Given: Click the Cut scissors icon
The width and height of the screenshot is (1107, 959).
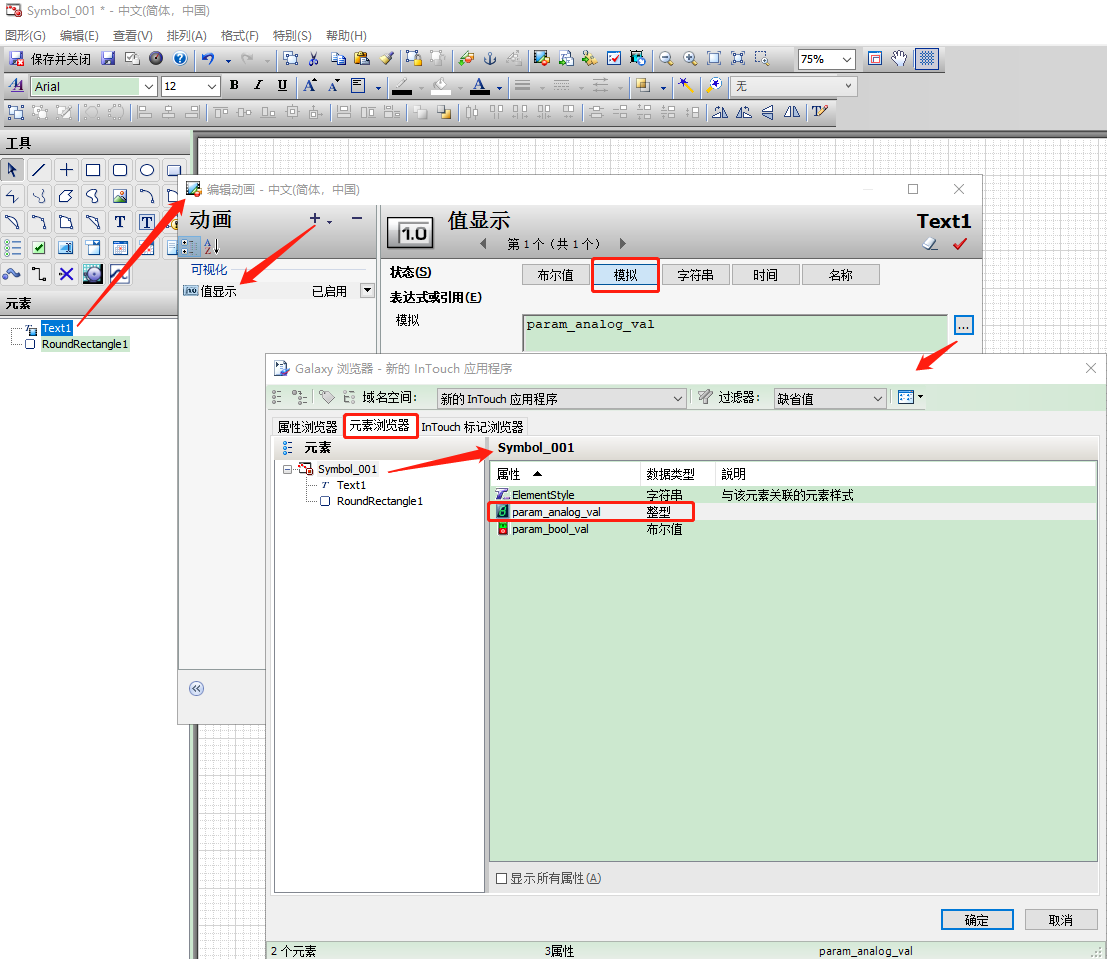Looking at the screenshot, I should click(313, 59).
